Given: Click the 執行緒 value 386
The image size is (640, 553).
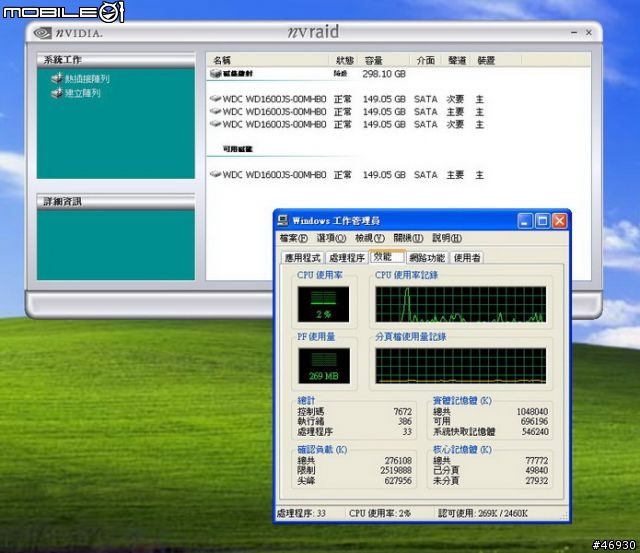Looking at the screenshot, I should coord(405,421).
